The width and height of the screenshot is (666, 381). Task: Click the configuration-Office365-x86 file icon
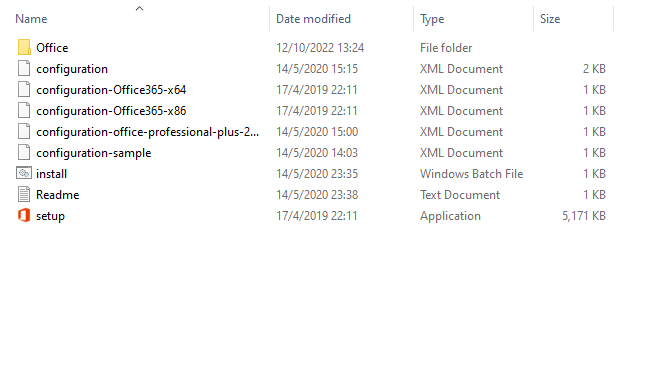tap(24, 110)
